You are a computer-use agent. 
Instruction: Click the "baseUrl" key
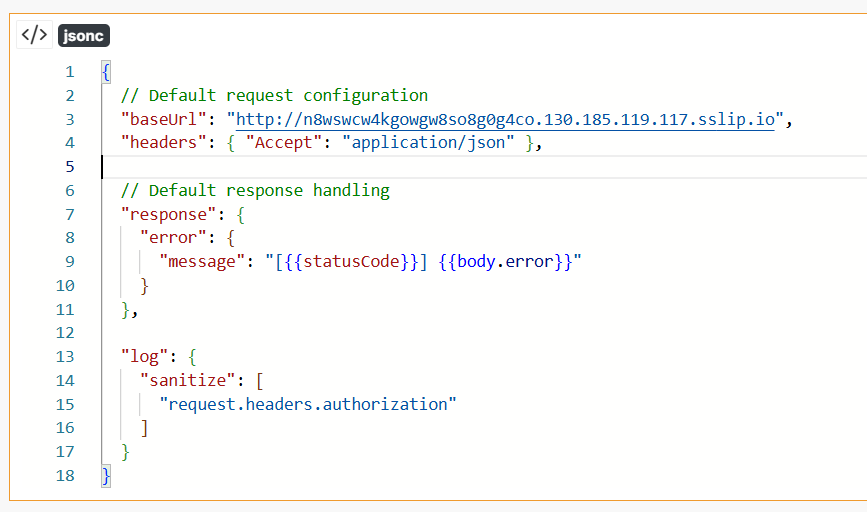coord(164,119)
